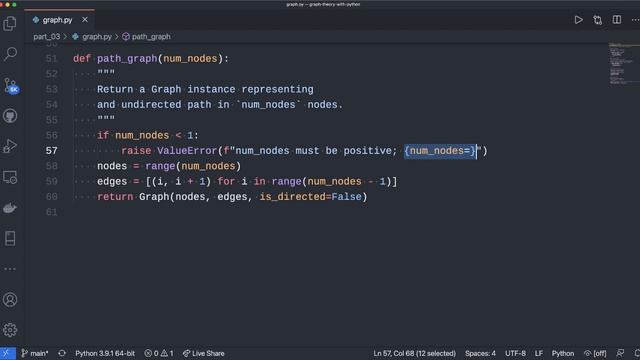Screen dimensions: 640x360
Task: Open the Remote Explorer icon
Action: tap(10, 177)
